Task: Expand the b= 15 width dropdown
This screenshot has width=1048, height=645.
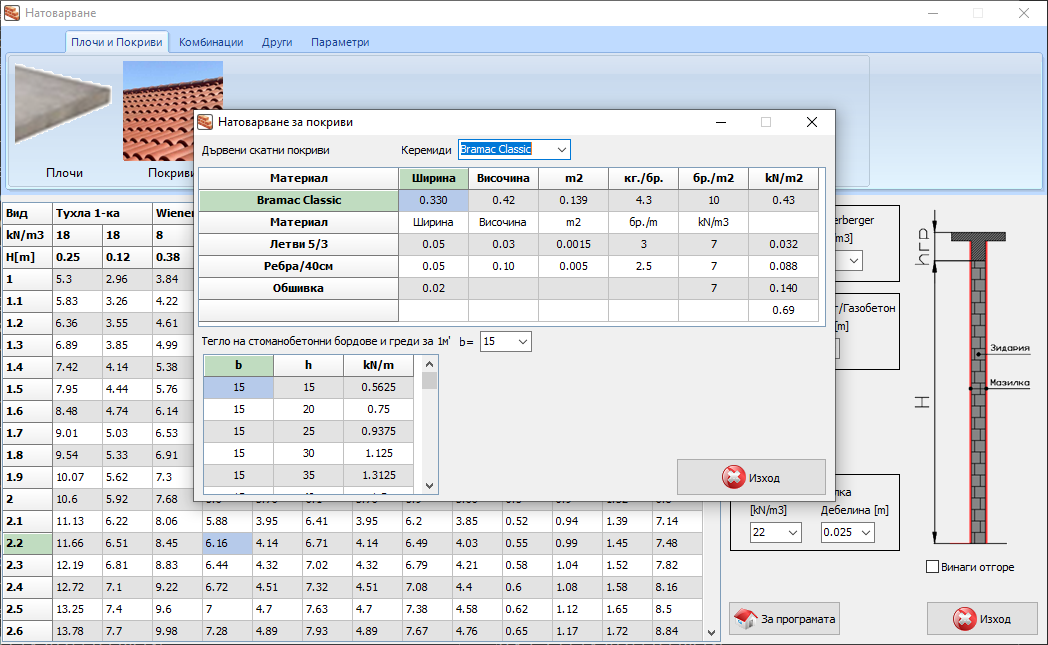Action: click(523, 342)
